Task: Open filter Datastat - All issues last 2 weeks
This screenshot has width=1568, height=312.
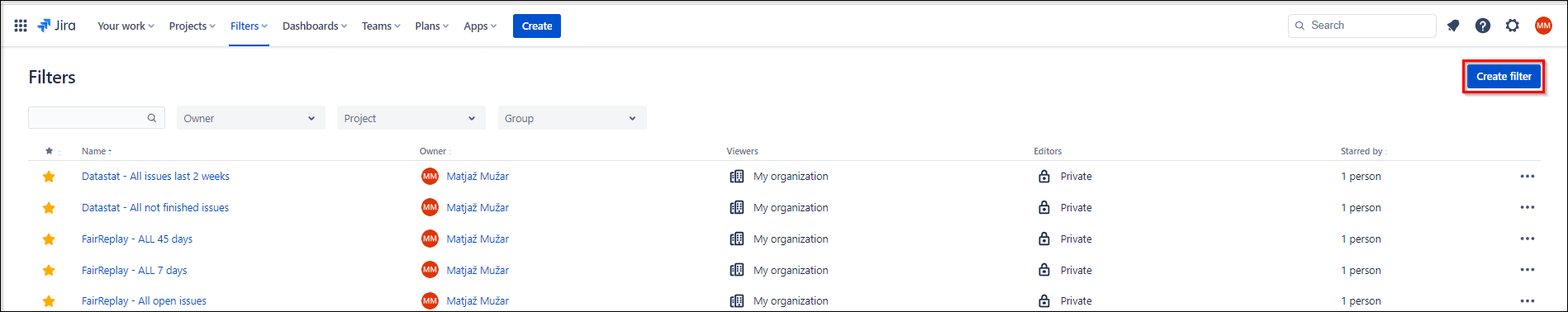Action: (155, 177)
